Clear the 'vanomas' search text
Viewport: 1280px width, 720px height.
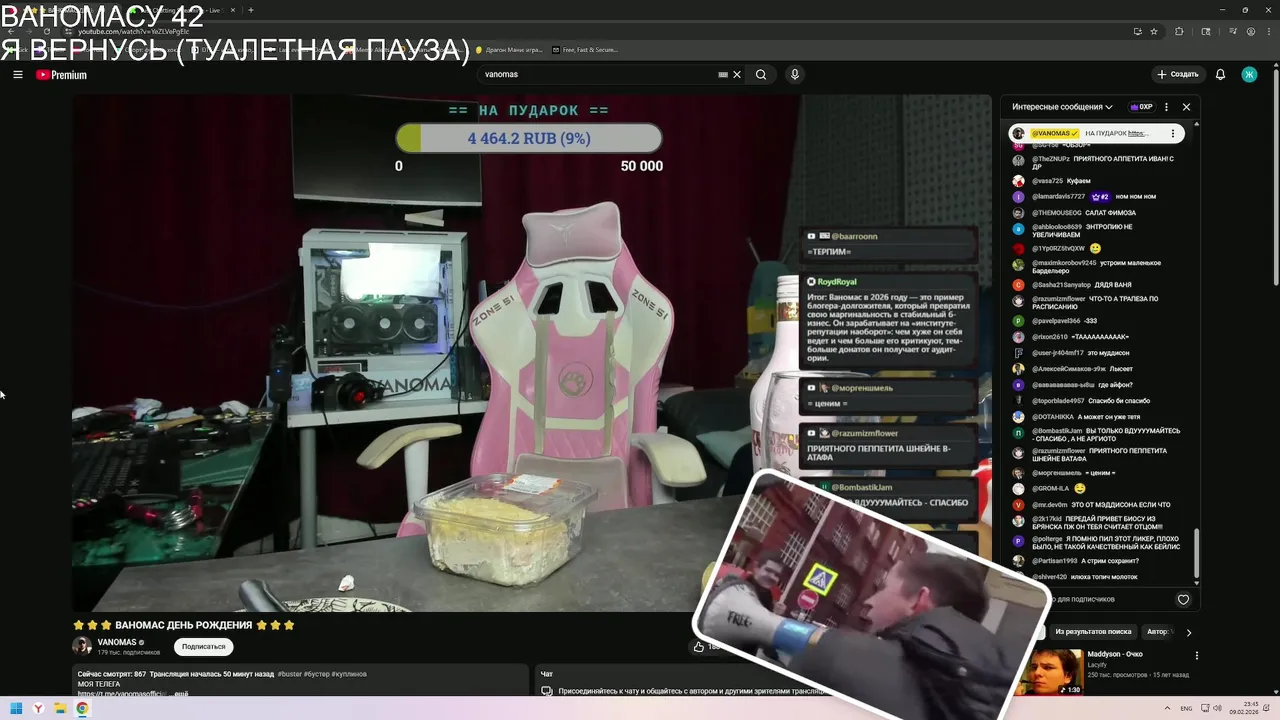coord(737,74)
